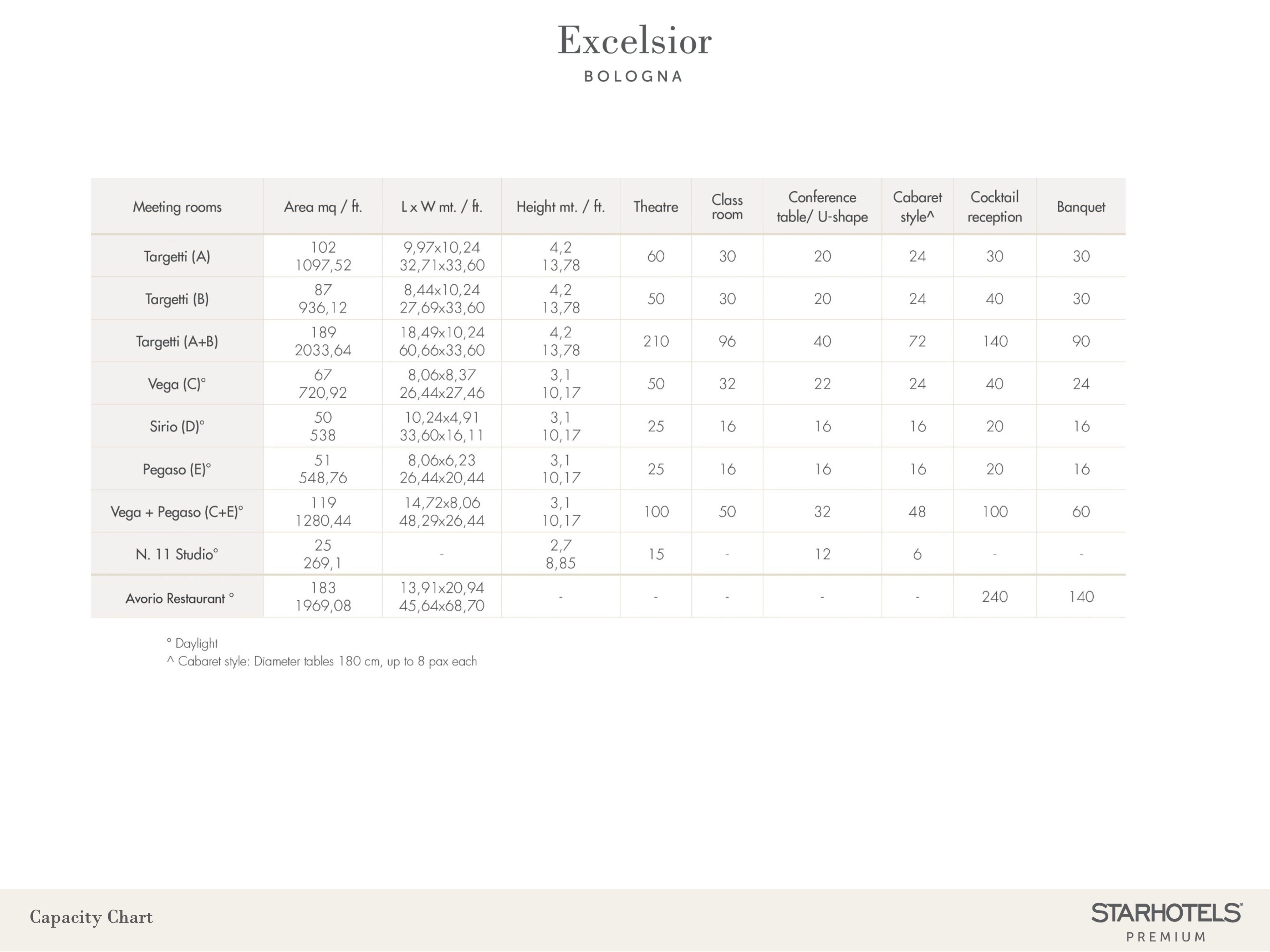1270x952 pixels.
Task: Click Cocktail value 240 for Avorio Restaurant
Action: click(x=994, y=597)
